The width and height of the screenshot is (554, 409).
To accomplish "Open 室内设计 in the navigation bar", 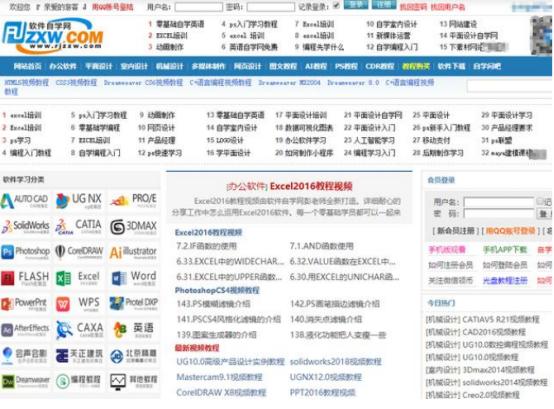I will [134, 66].
